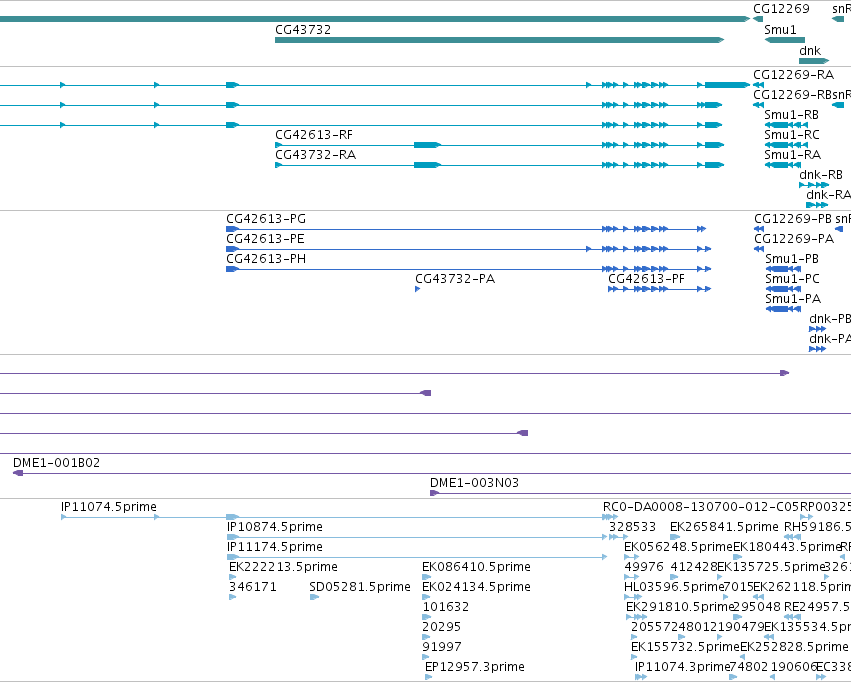The image size is (851, 682).
Task: Click the CG42613-PH protein label
Action: click(x=266, y=259)
